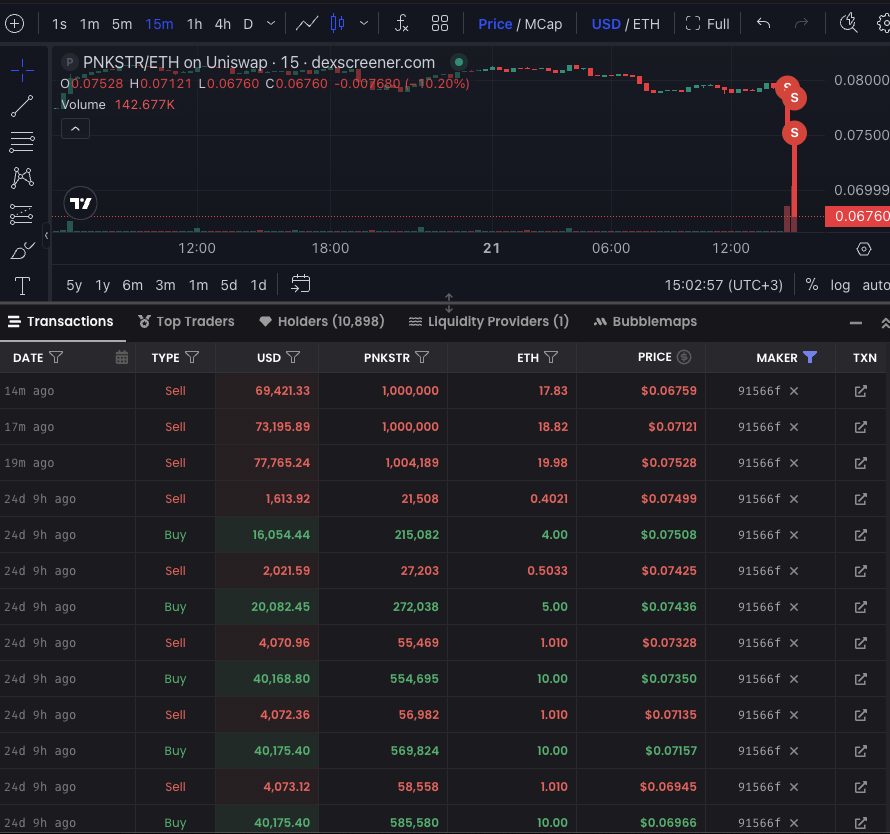Open the Go-to-date calendar icon
Viewport: 890px width, 834px height.
pos(300,284)
